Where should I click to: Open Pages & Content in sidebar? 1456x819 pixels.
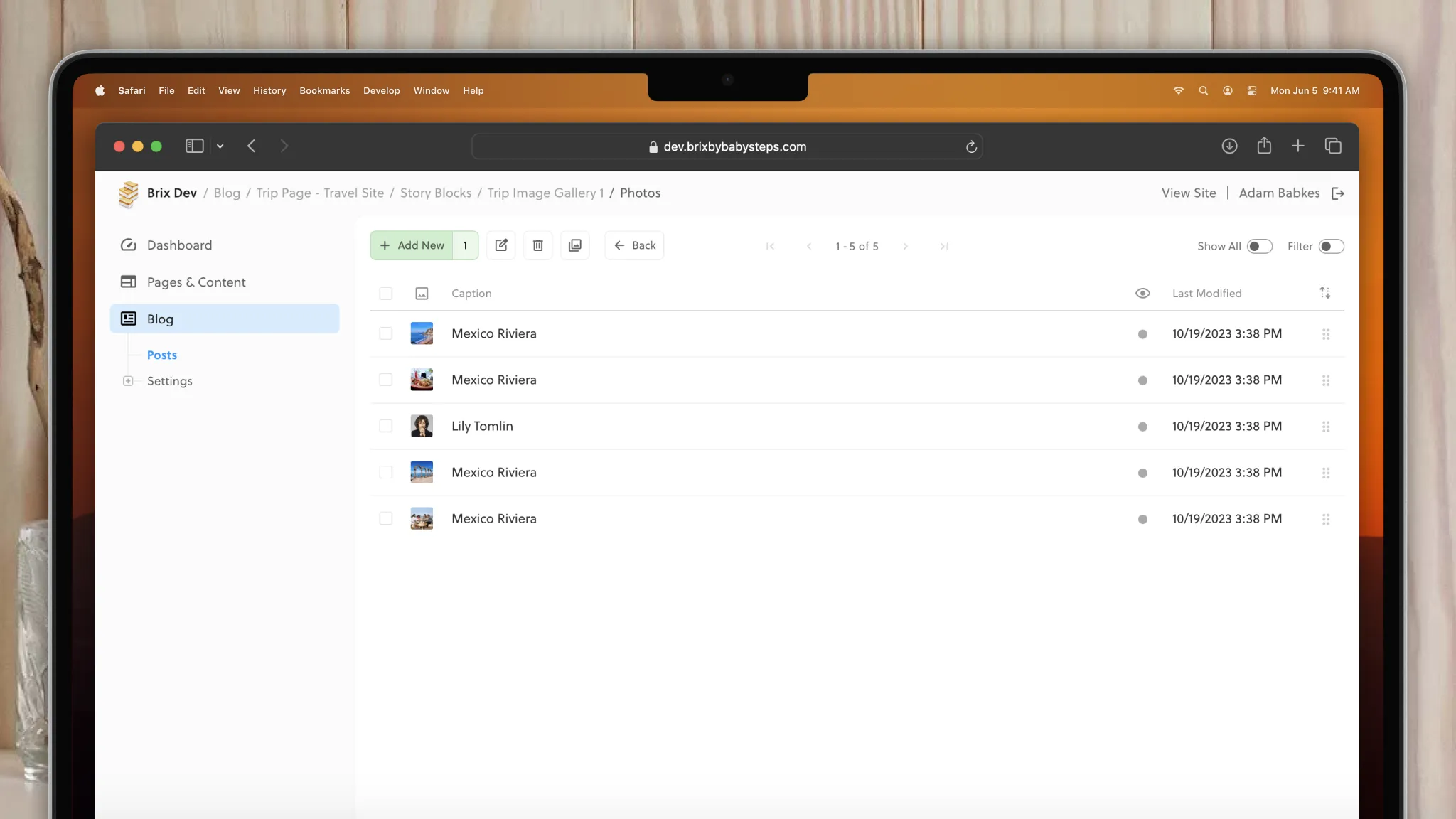point(196,282)
